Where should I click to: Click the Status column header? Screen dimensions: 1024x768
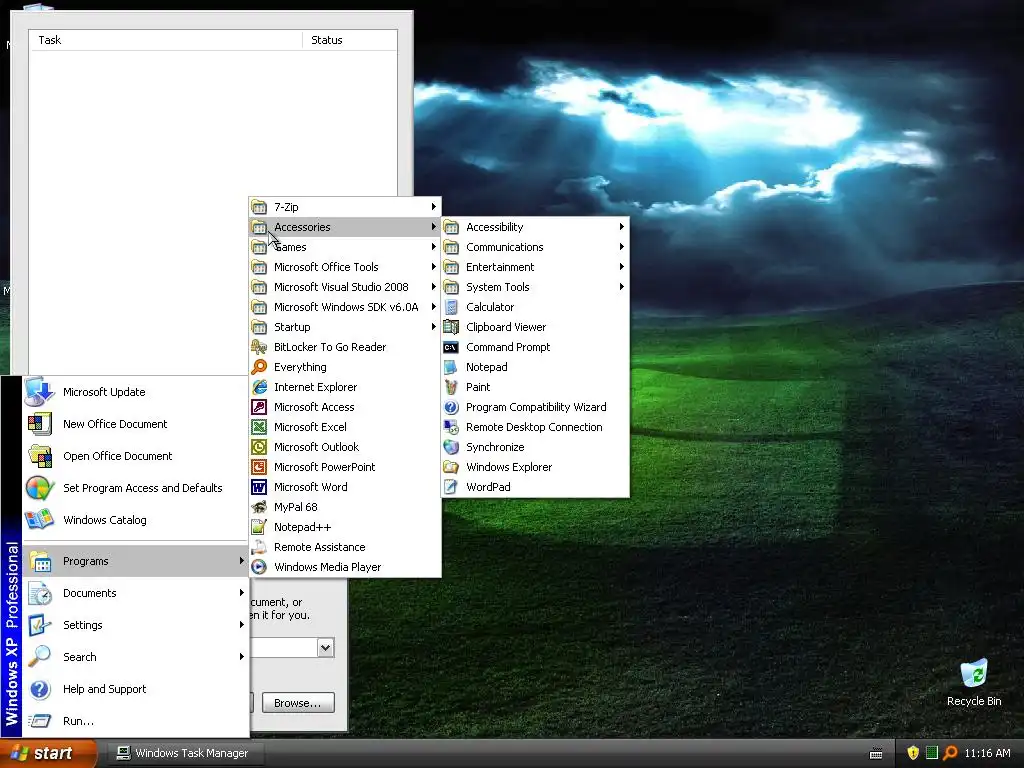349,40
